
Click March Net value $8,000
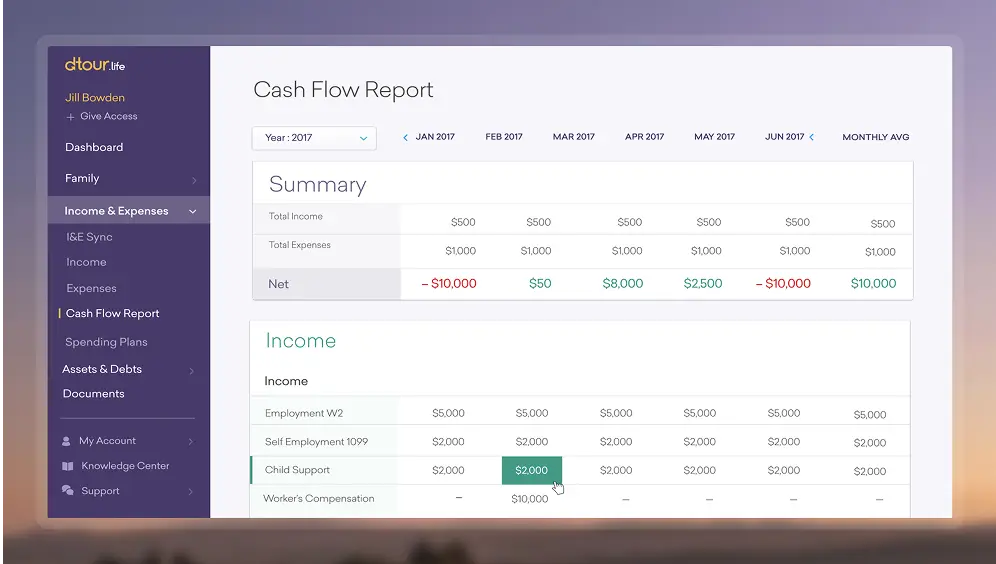pyautogui.click(x=622, y=284)
